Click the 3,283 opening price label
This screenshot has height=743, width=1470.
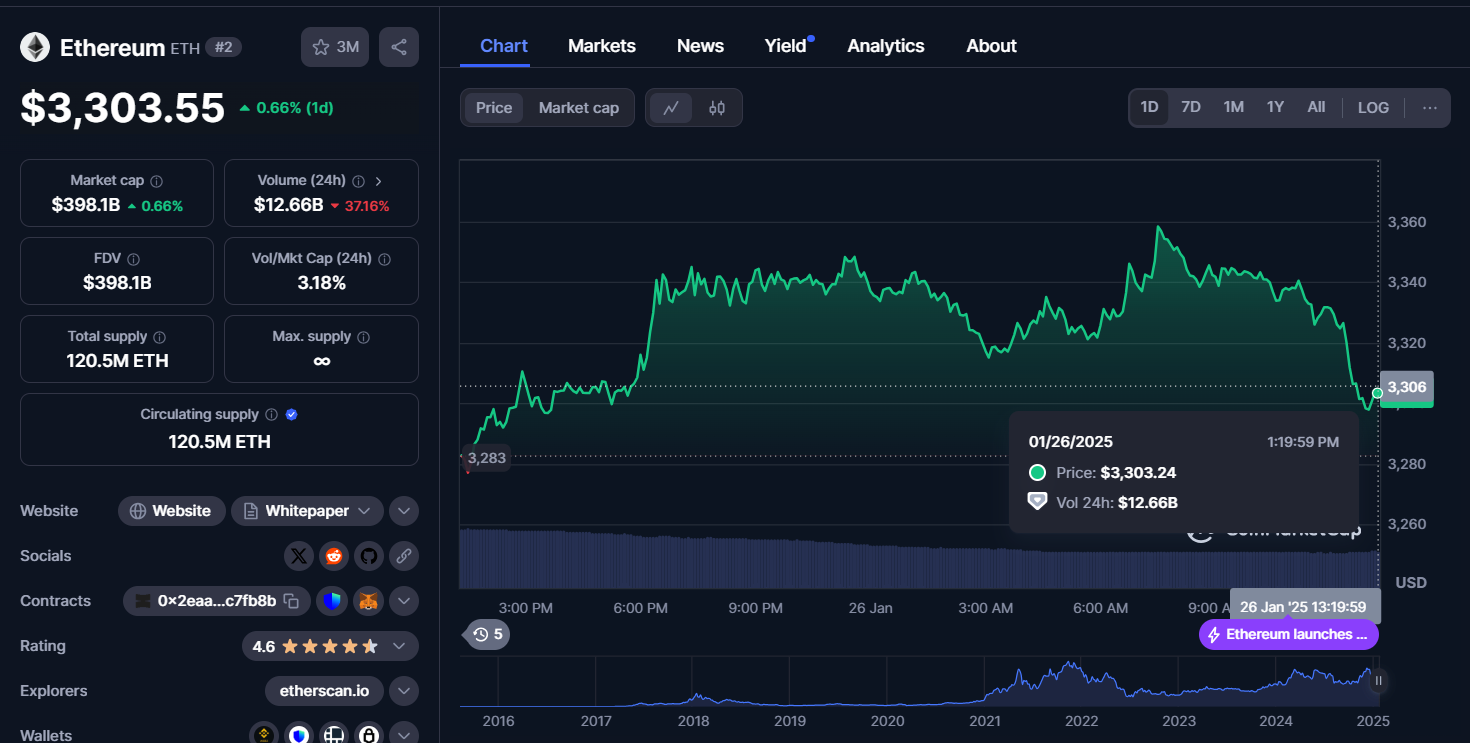(487, 458)
